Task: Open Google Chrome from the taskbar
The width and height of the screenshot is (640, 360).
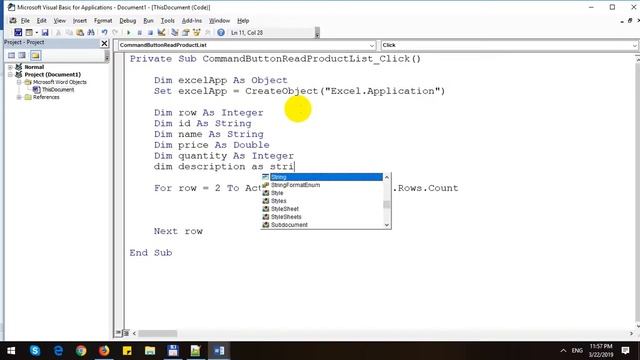Action: (81, 351)
